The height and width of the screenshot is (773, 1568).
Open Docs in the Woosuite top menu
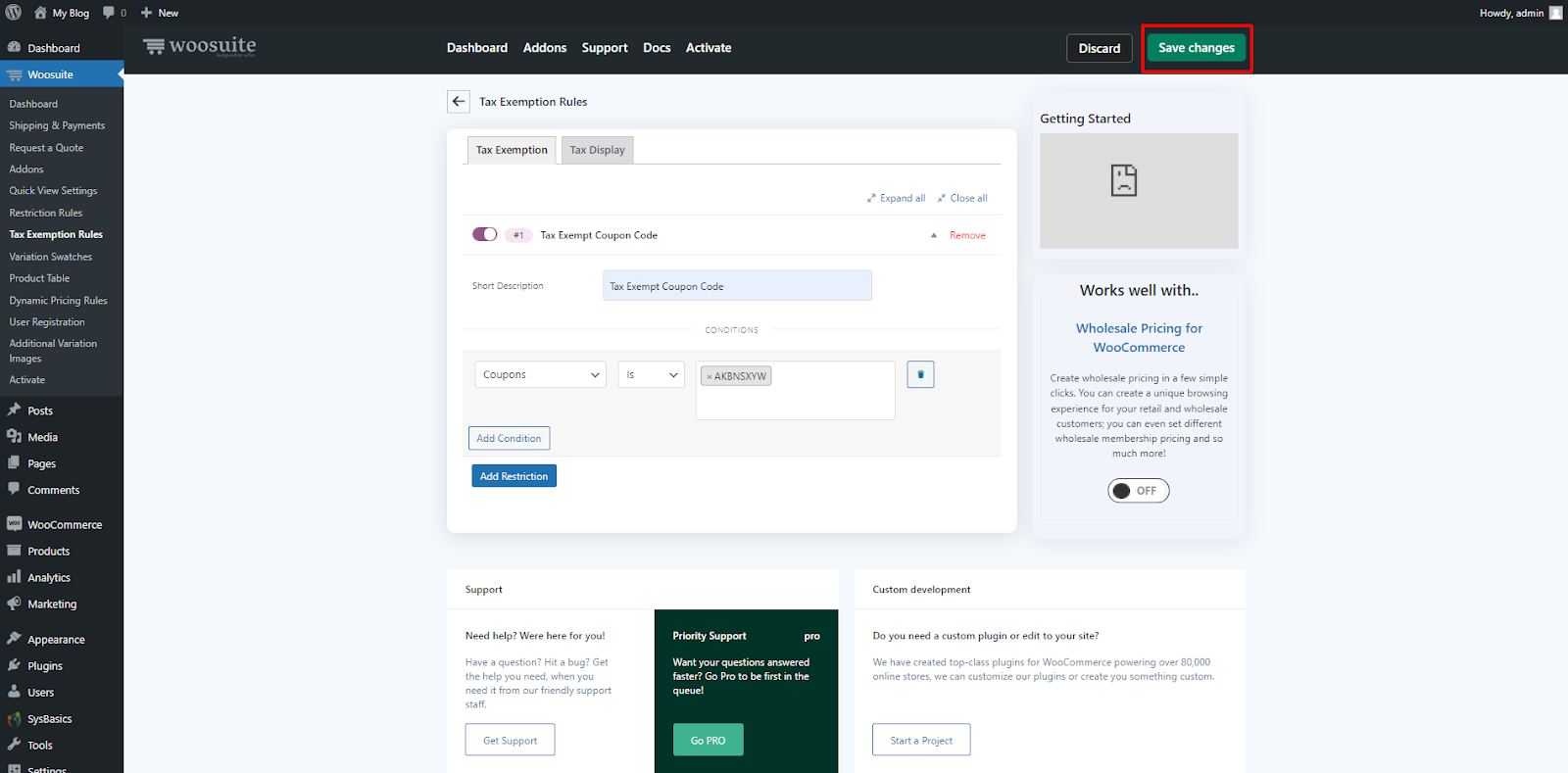coord(657,47)
